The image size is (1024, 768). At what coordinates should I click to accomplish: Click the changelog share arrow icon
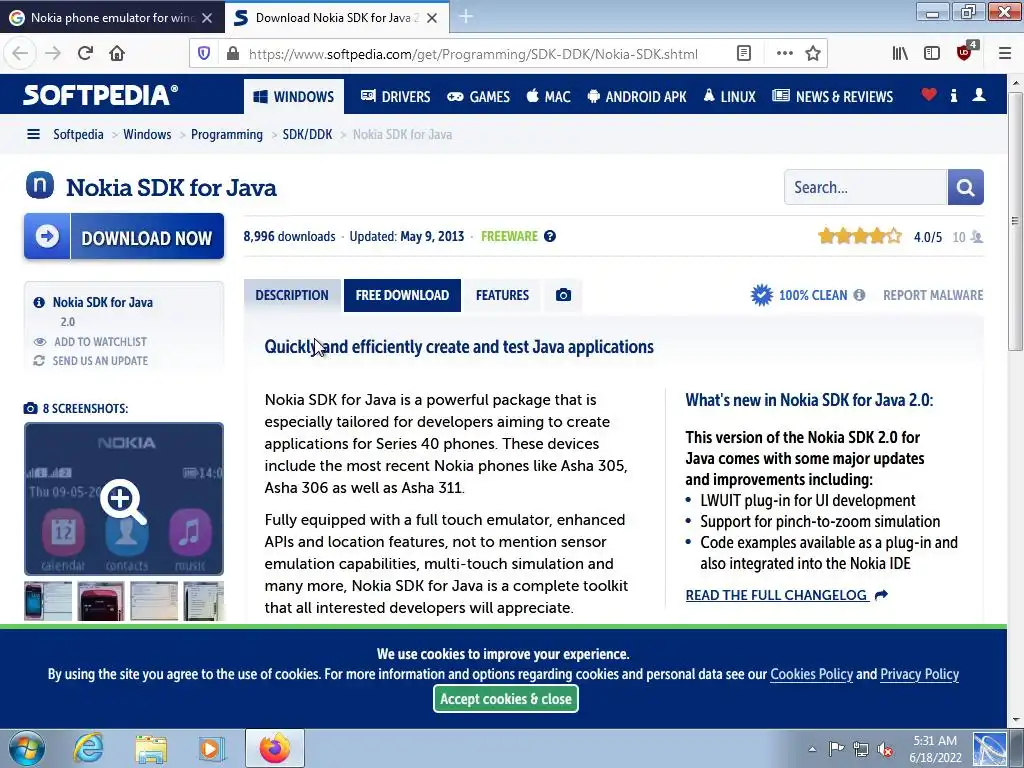[x=881, y=595]
